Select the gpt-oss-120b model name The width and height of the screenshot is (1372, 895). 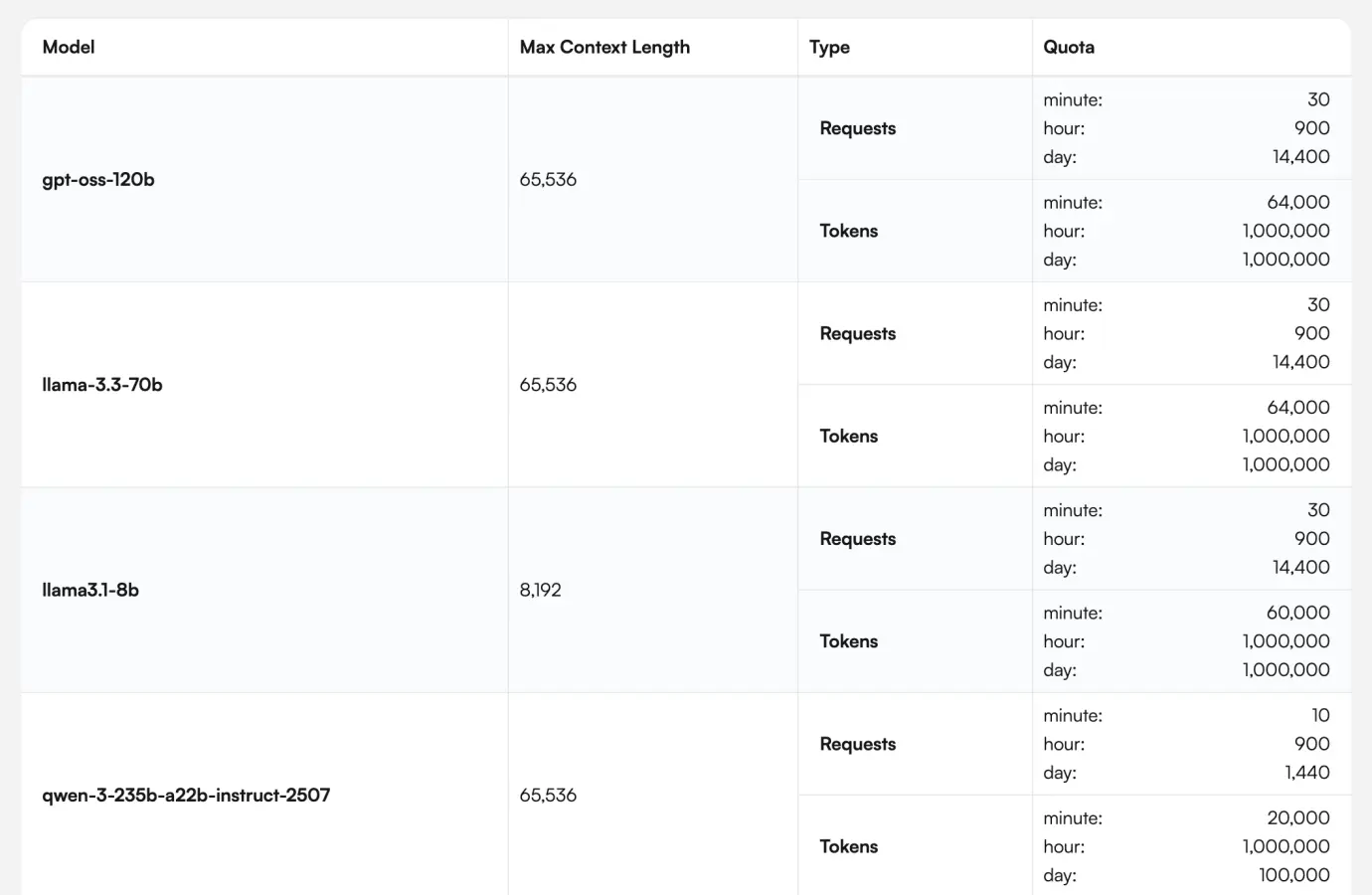pyautogui.click(x=98, y=179)
